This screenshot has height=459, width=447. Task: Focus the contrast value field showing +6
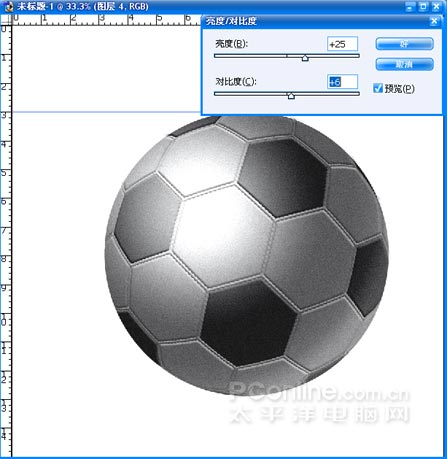(342, 82)
